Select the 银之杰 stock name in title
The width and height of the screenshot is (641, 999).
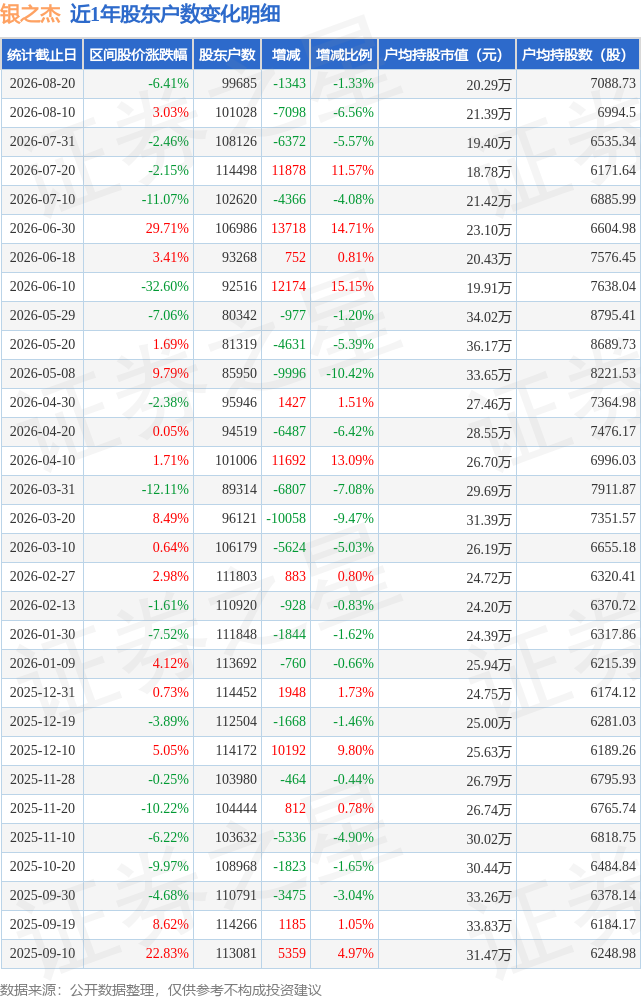30,14
